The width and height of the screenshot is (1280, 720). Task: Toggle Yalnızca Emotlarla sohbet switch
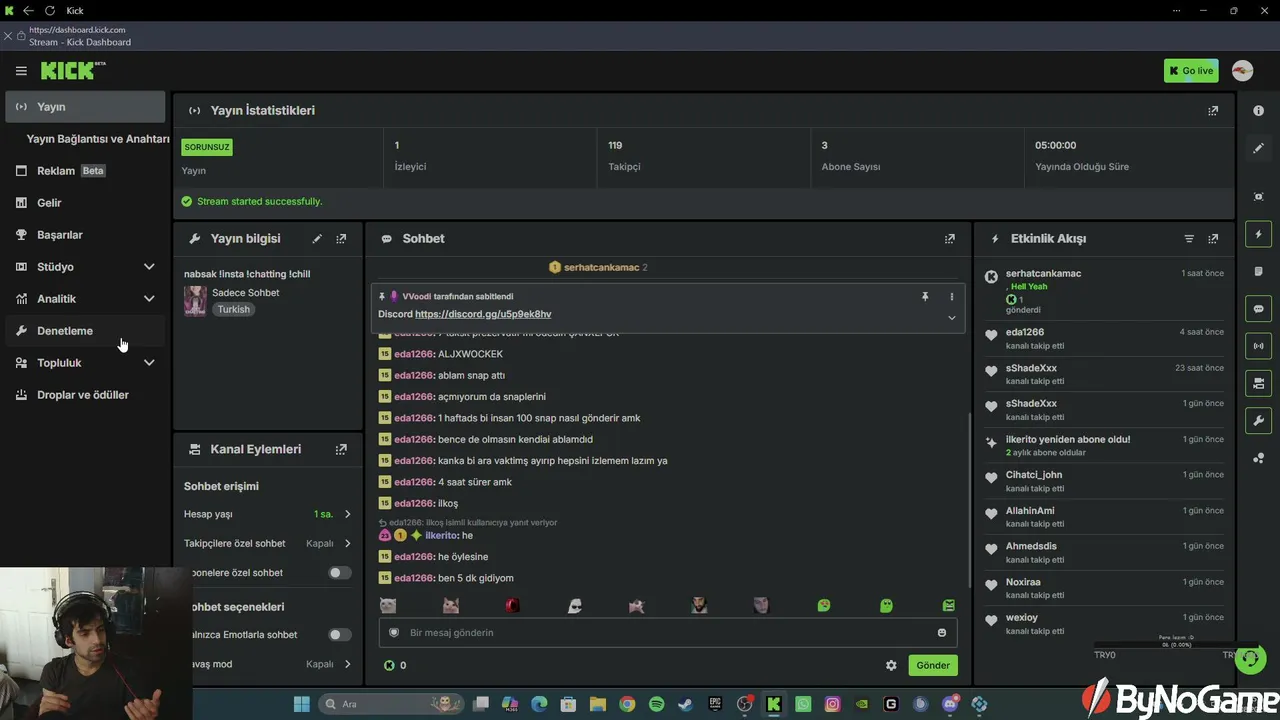[x=340, y=635]
